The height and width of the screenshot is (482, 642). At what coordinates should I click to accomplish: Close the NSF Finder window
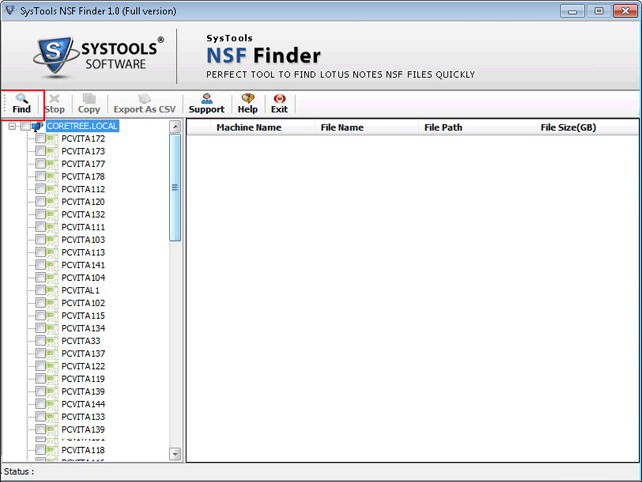[x=625, y=11]
